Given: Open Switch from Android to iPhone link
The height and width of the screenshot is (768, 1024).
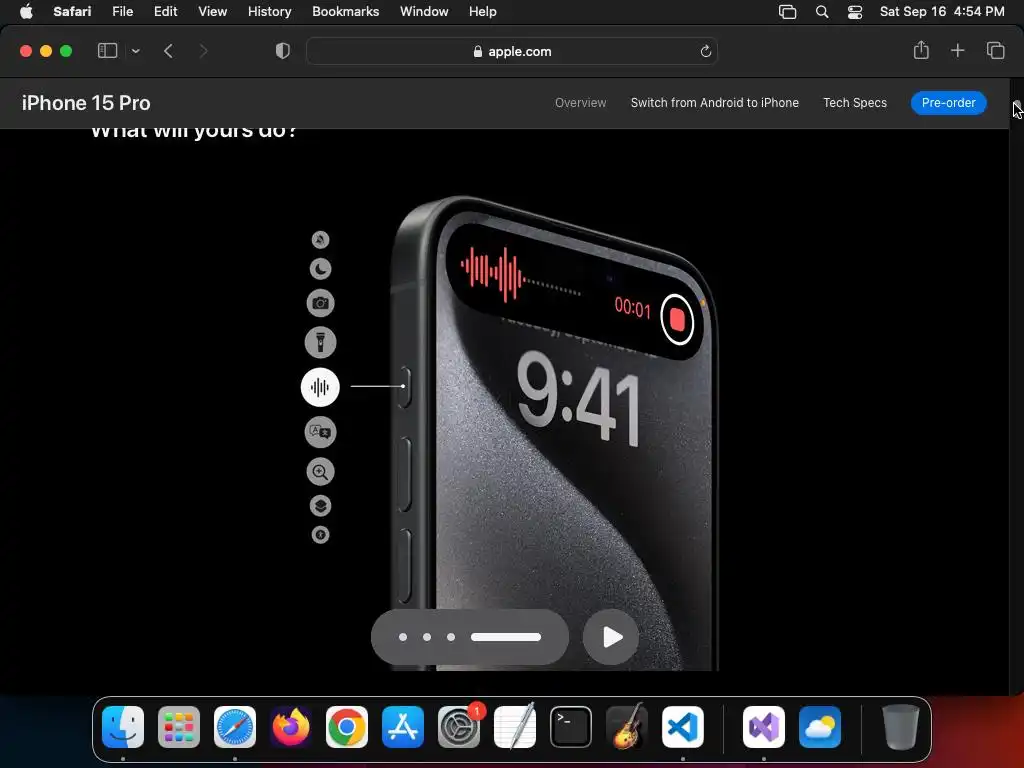Looking at the screenshot, I should coord(714,103).
